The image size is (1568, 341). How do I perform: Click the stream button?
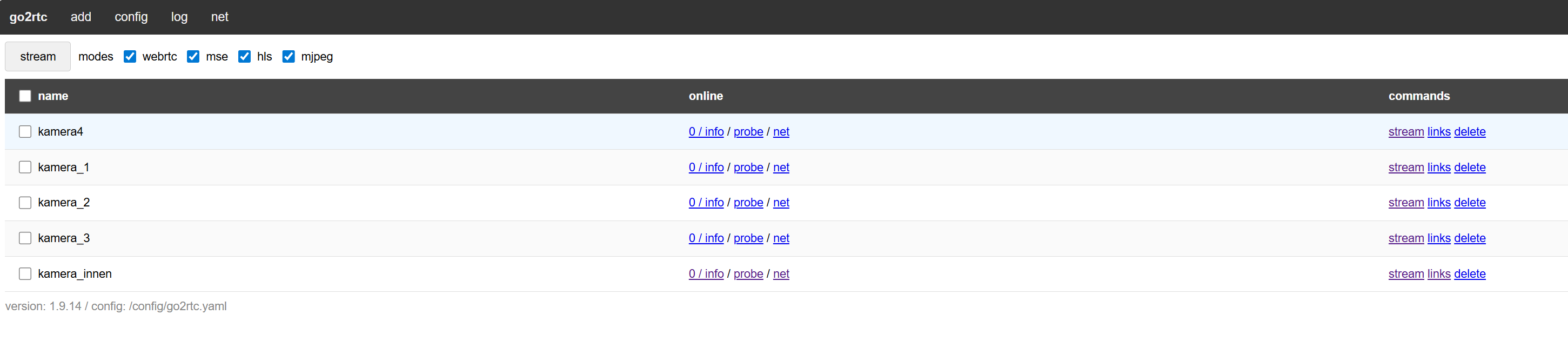pyautogui.click(x=38, y=57)
